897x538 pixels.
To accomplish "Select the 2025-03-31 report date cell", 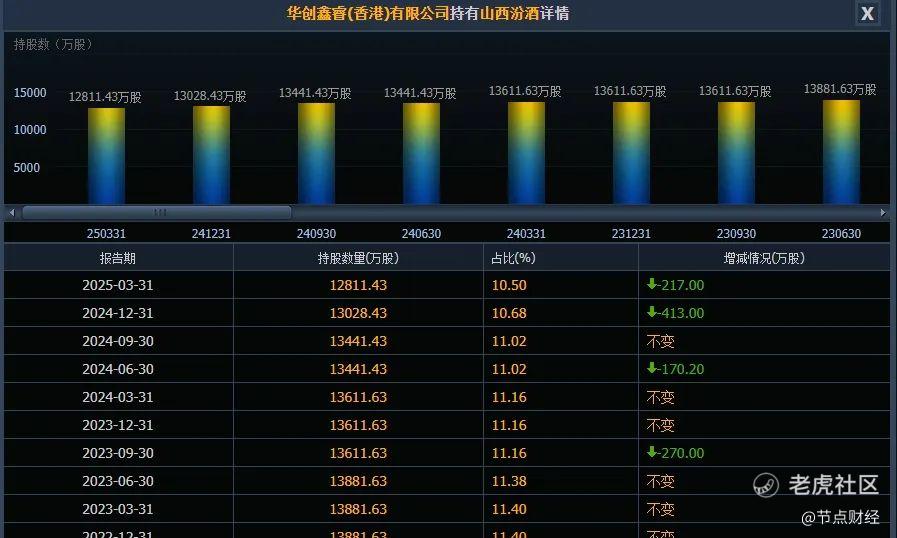I will [x=118, y=285].
